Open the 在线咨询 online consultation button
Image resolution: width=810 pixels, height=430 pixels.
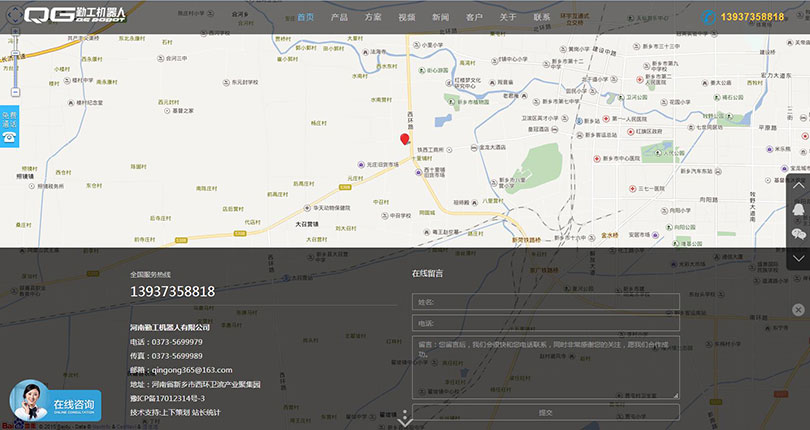tap(56, 403)
